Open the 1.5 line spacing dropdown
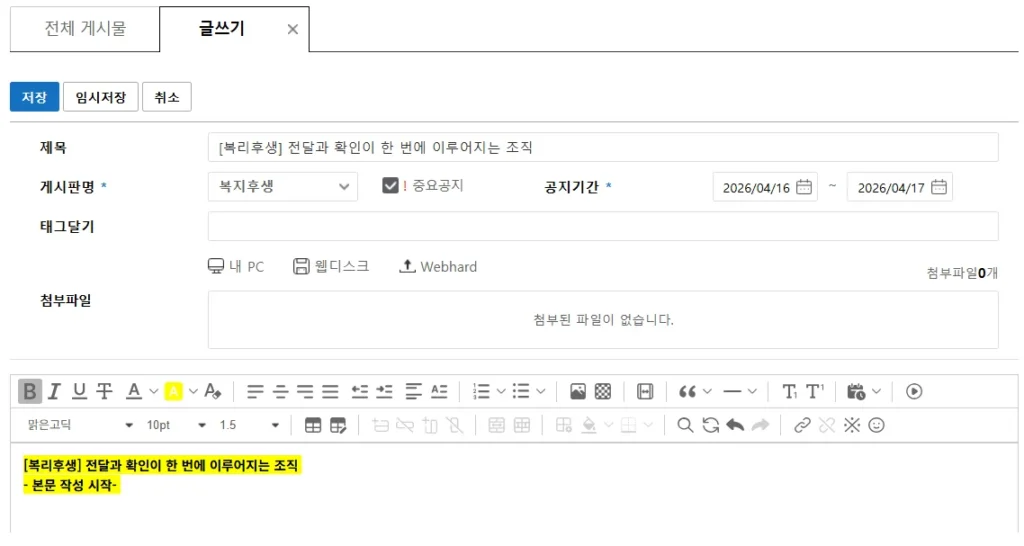The width and height of the screenshot is (1024, 546). pos(249,425)
